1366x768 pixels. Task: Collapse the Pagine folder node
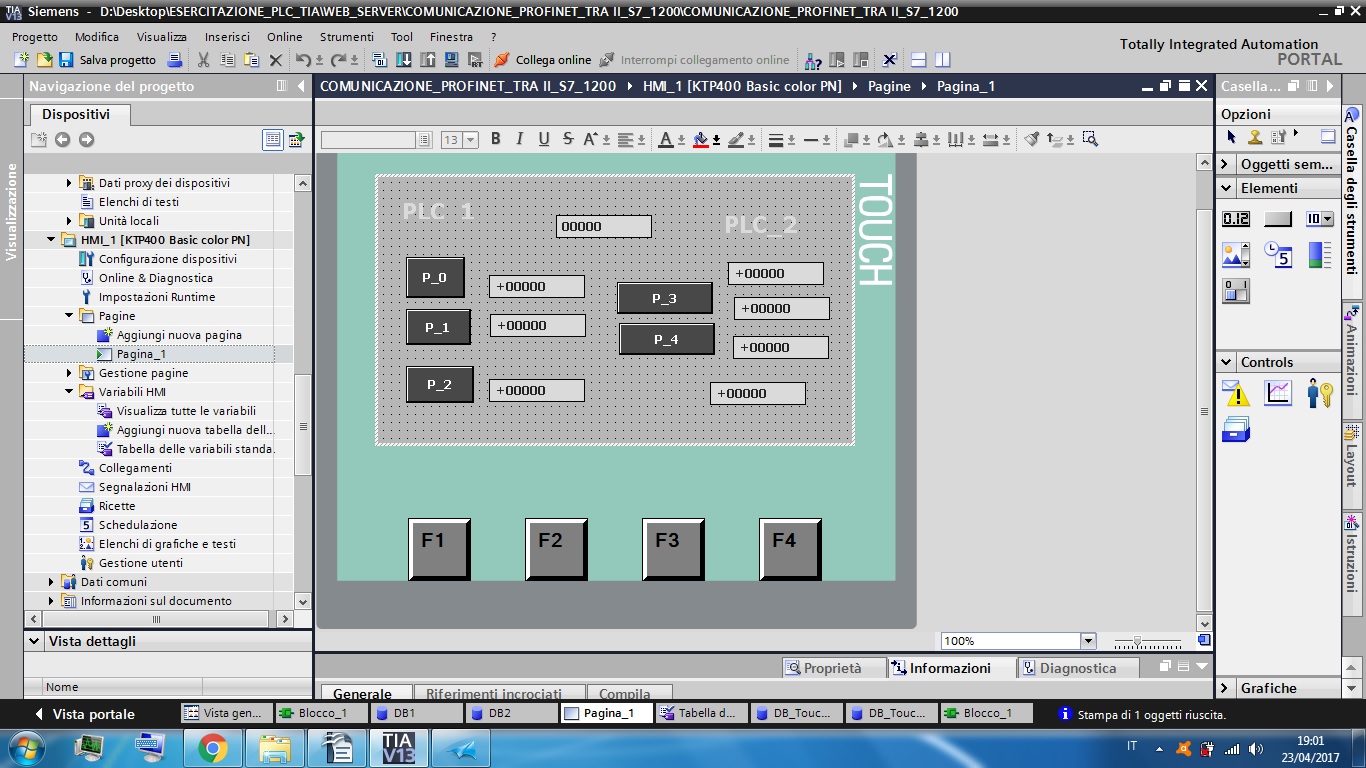point(69,316)
